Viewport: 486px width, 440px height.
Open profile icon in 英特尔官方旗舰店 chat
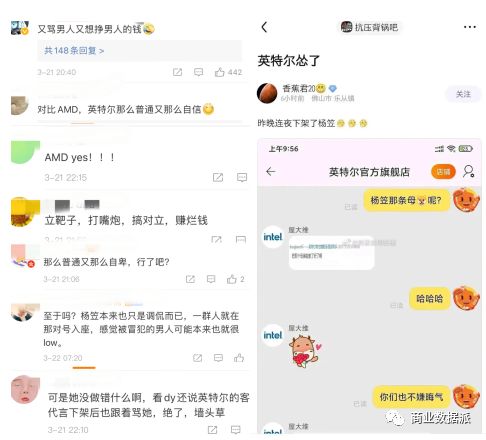[469, 171]
